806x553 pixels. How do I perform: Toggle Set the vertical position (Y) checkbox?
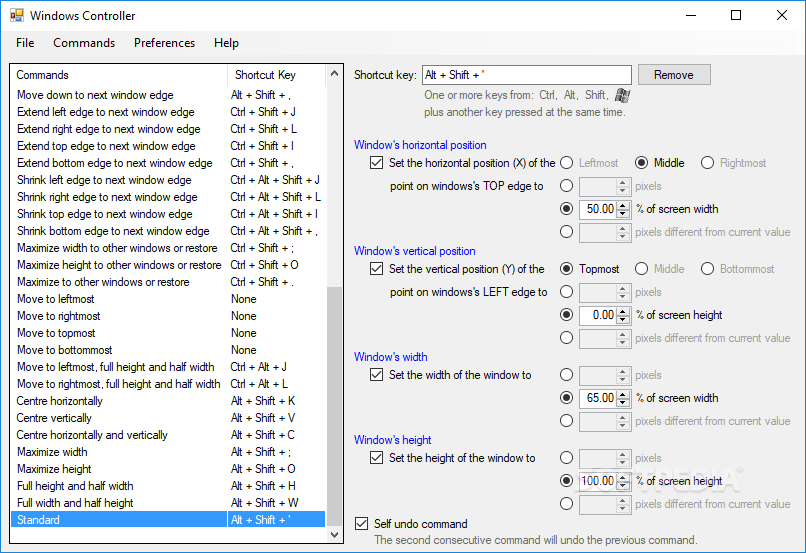coord(376,269)
